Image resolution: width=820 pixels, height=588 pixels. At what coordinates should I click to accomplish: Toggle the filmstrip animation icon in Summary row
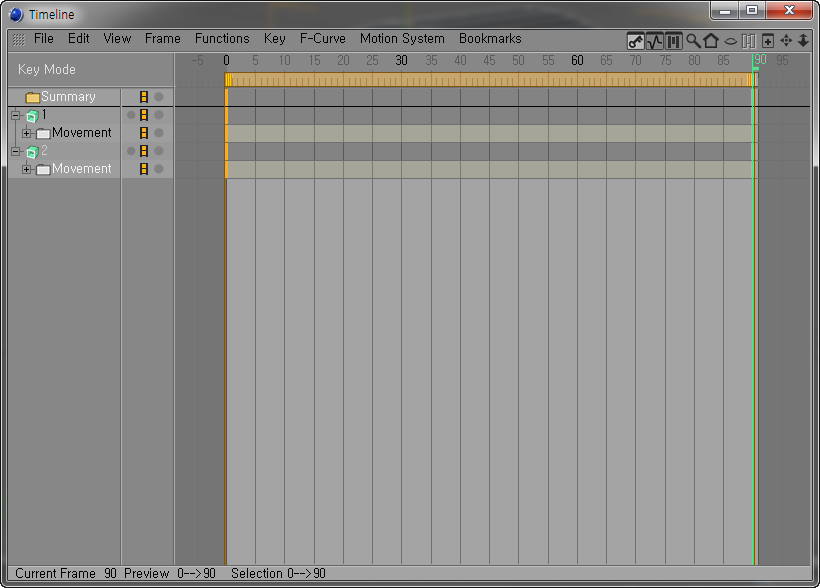click(x=144, y=97)
